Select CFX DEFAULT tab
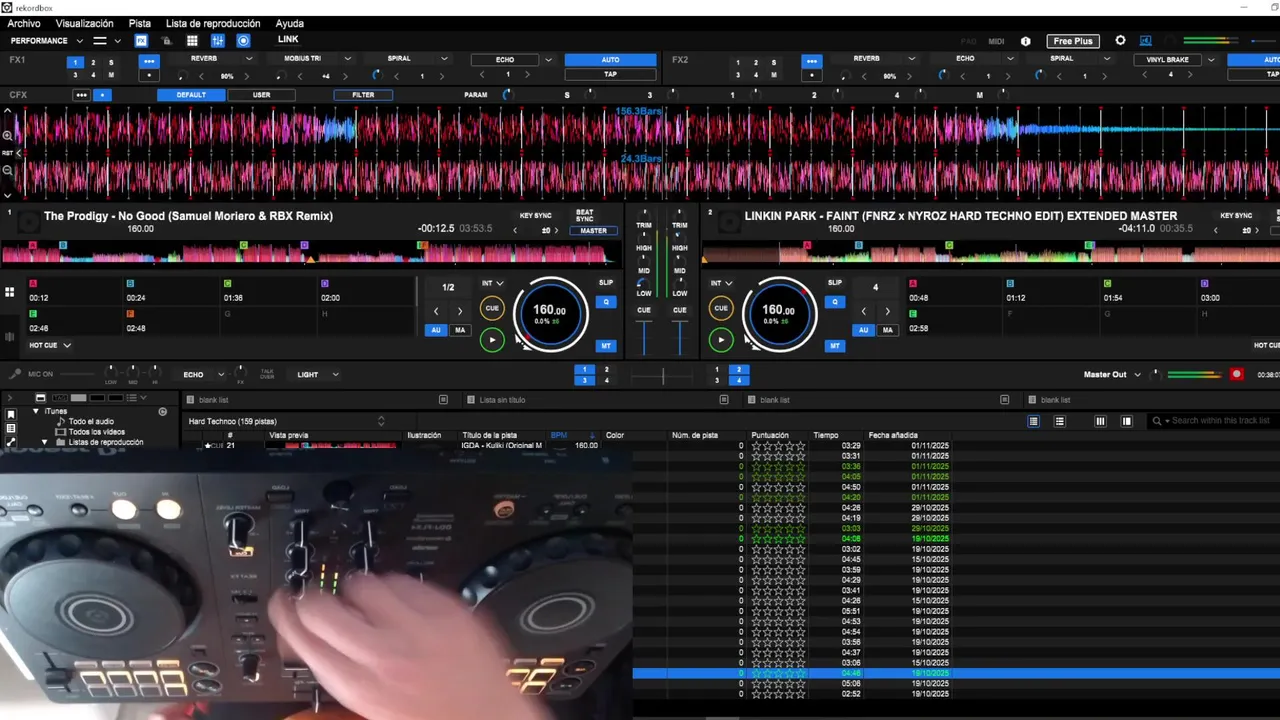Screen dimensions: 1280x720 [191, 95]
